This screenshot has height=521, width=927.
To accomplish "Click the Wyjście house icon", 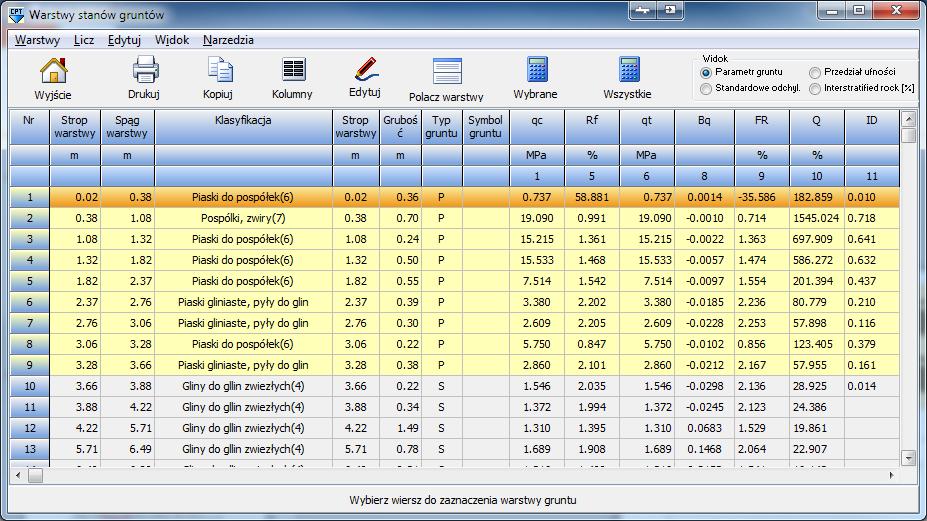I will tap(54, 70).
